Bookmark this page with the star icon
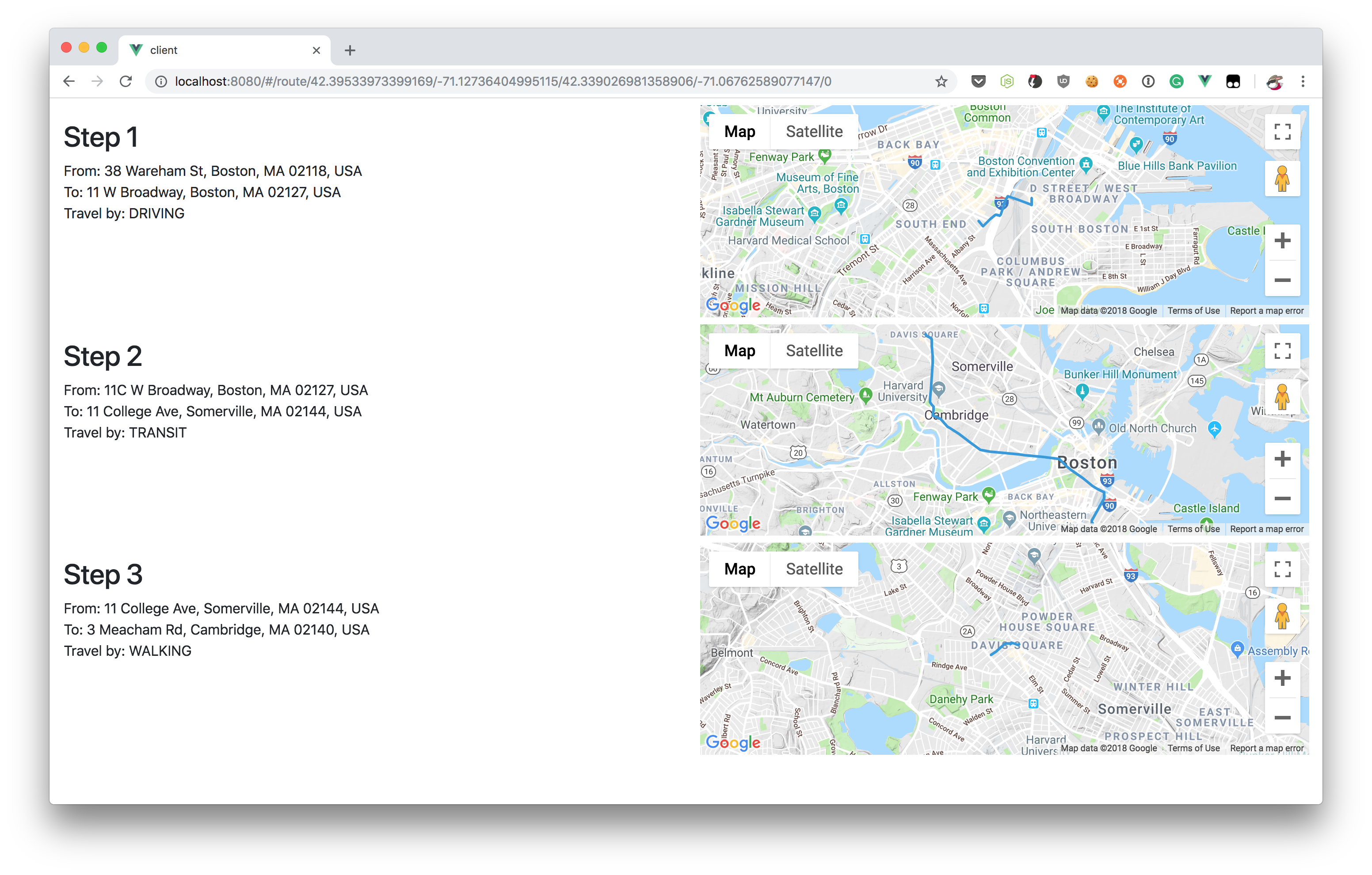1372x875 pixels. tap(941, 81)
